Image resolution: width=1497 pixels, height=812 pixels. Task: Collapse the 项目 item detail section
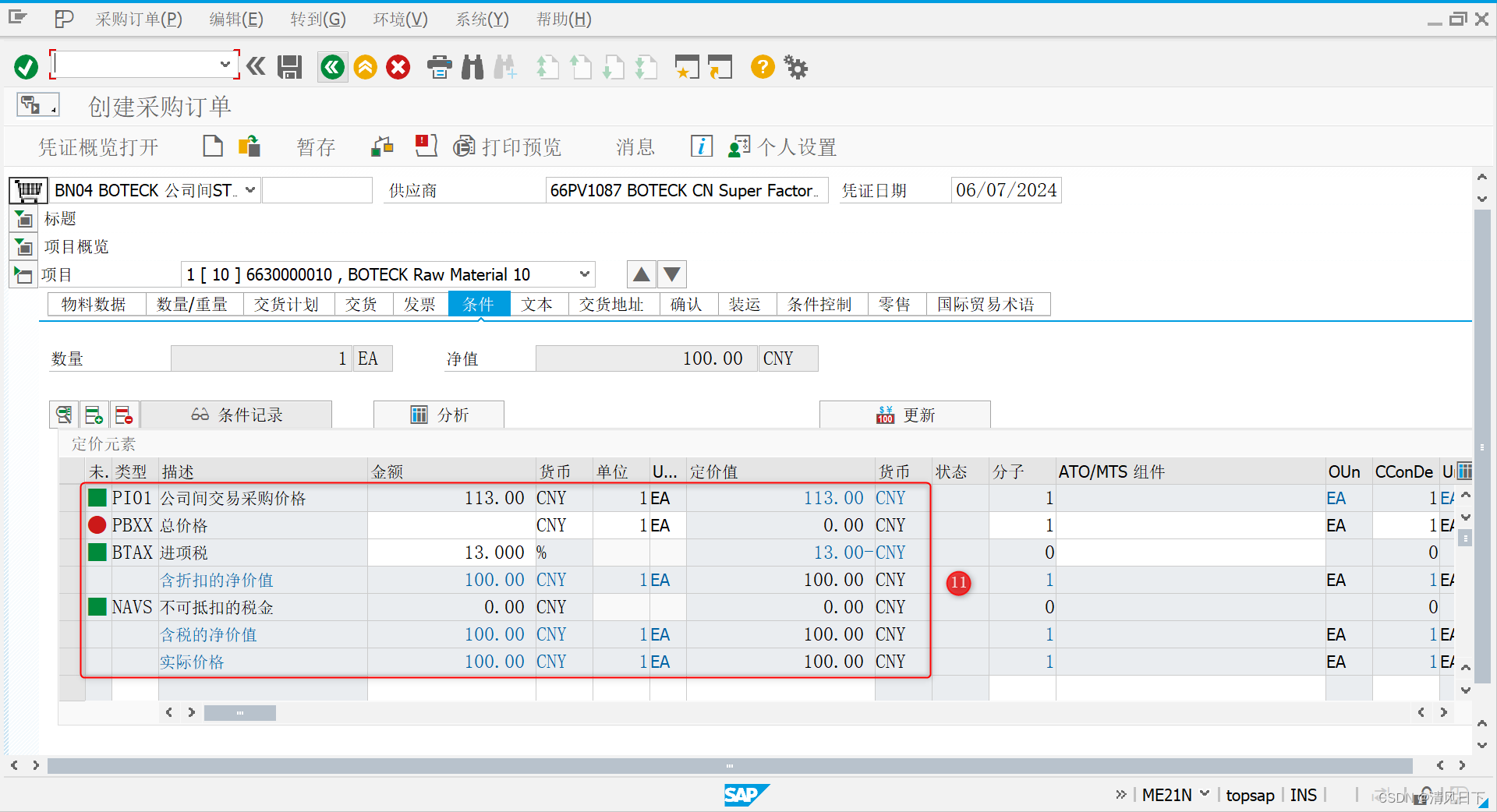tap(23, 275)
